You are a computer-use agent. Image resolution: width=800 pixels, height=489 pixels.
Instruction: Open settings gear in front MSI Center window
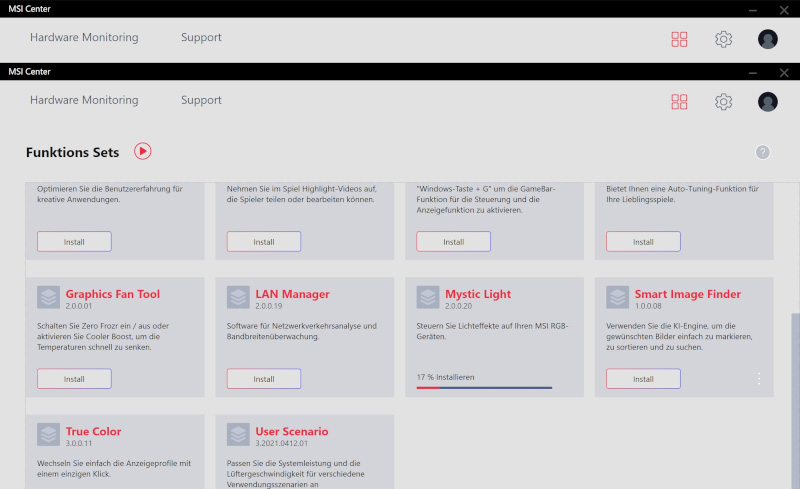pyautogui.click(x=723, y=102)
